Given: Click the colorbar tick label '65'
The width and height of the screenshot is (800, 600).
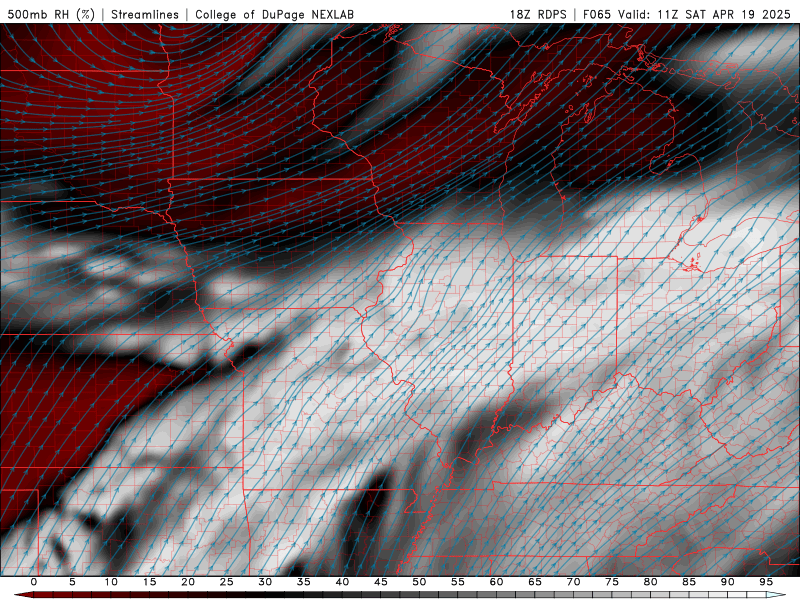Looking at the screenshot, I should (535, 582).
